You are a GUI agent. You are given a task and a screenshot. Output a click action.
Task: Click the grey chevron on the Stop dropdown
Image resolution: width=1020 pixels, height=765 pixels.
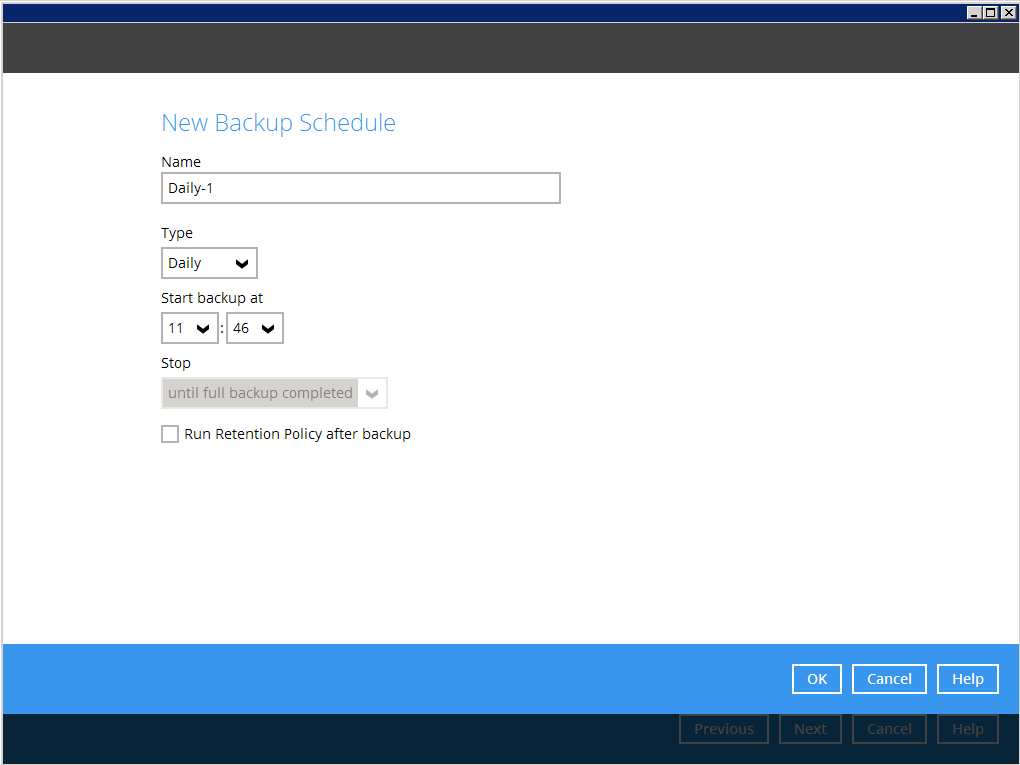(x=372, y=394)
